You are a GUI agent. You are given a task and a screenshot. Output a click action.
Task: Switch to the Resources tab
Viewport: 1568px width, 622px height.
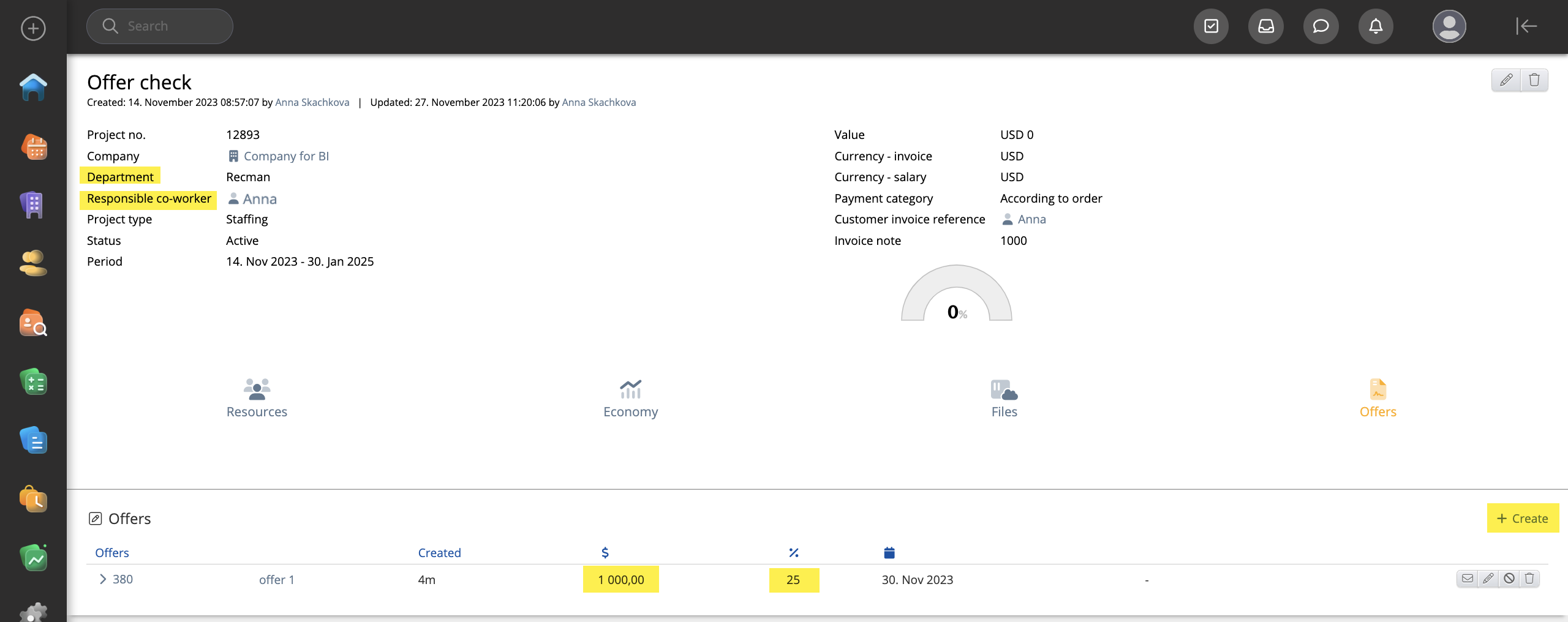tap(257, 398)
